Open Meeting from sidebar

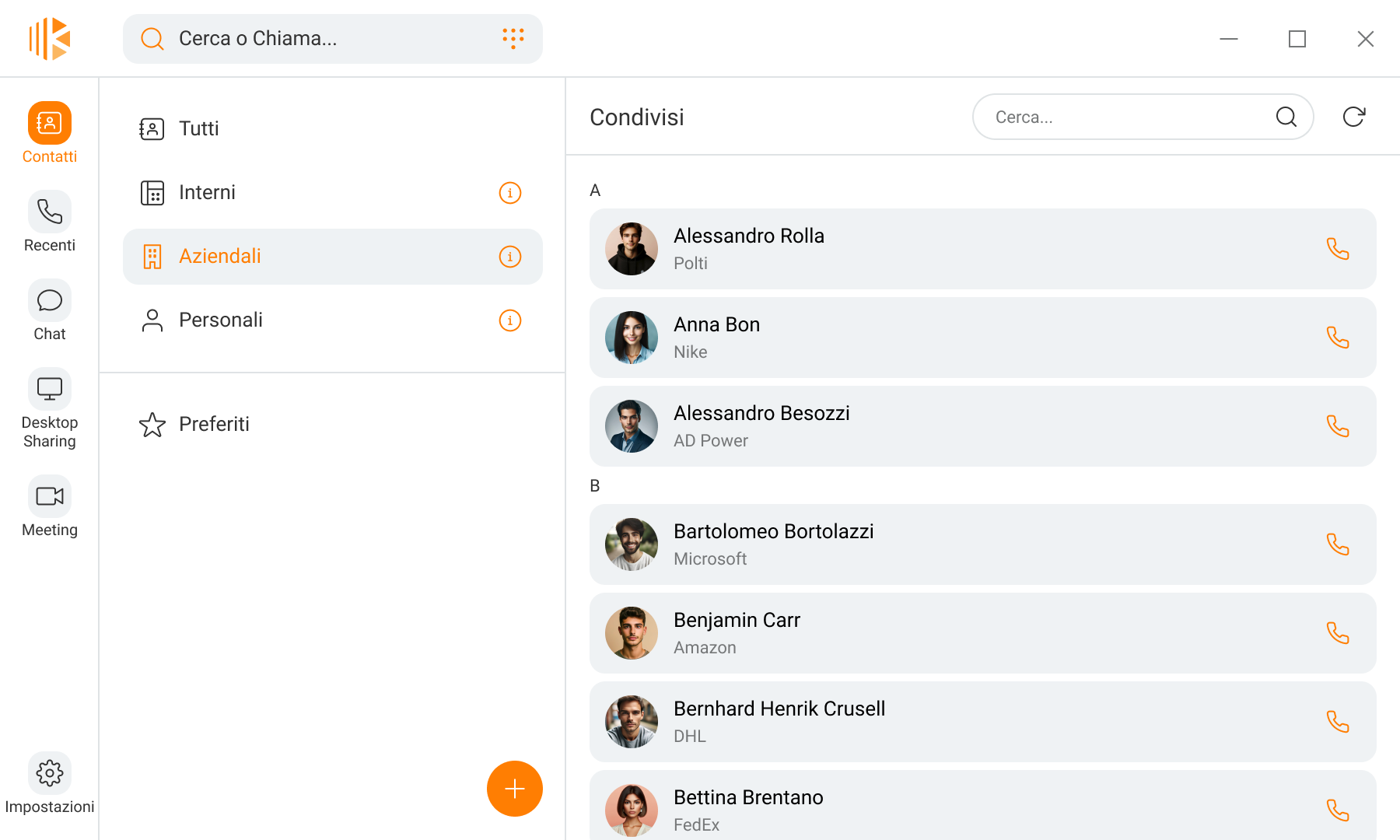pyautogui.click(x=50, y=506)
